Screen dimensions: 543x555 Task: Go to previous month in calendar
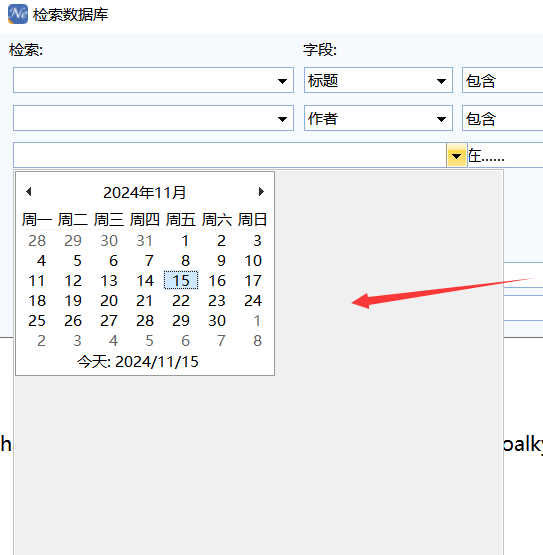pyautogui.click(x=29, y=191)
